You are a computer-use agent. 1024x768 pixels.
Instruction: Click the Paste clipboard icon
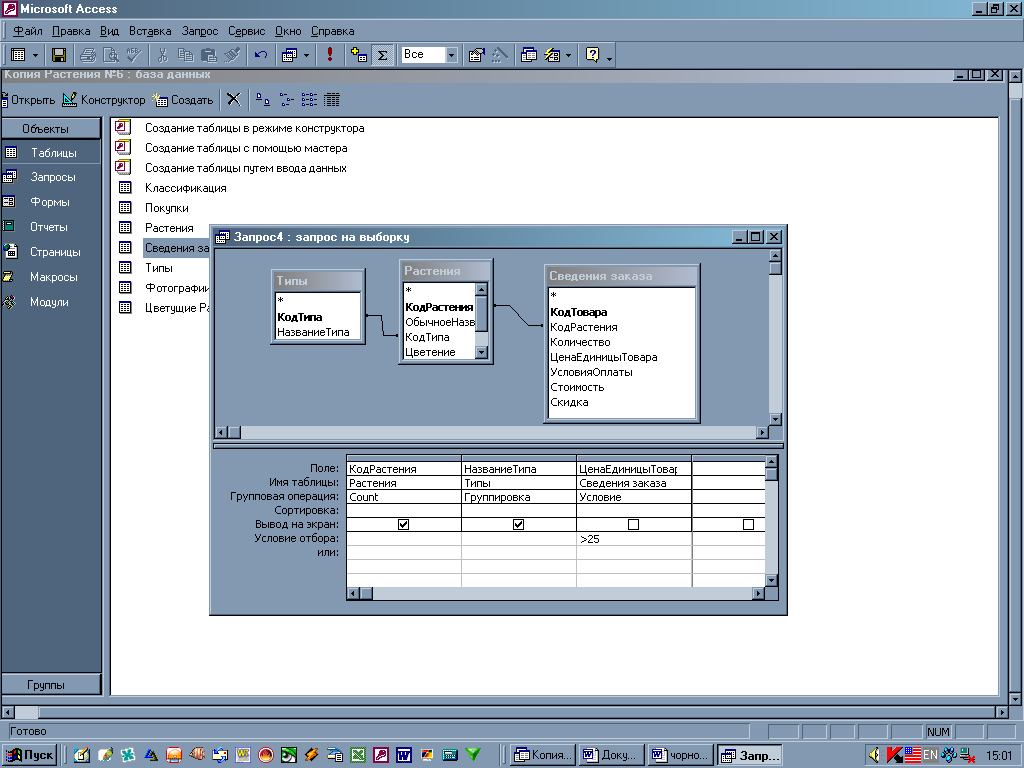[x=209, y=55]
